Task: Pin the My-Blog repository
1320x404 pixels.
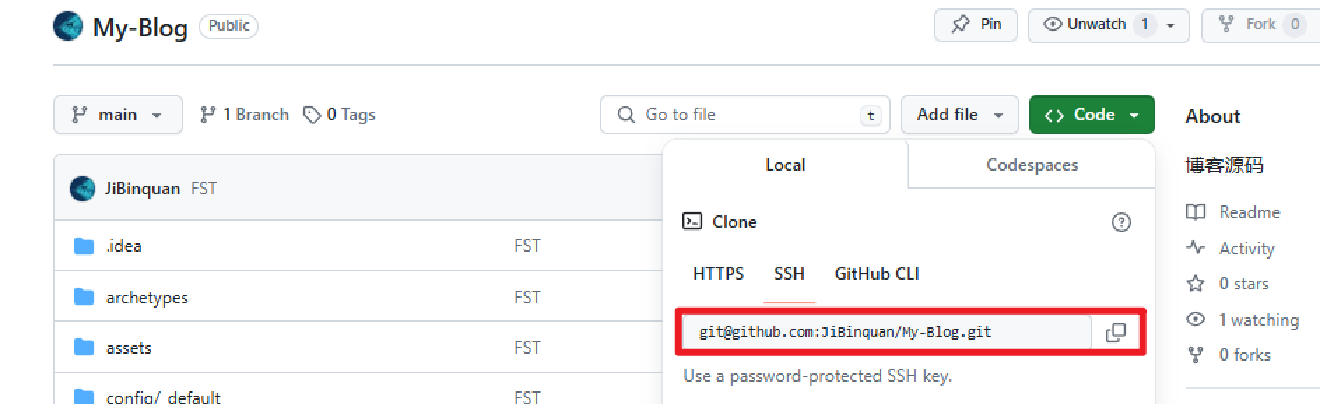Action: point(975,25)
